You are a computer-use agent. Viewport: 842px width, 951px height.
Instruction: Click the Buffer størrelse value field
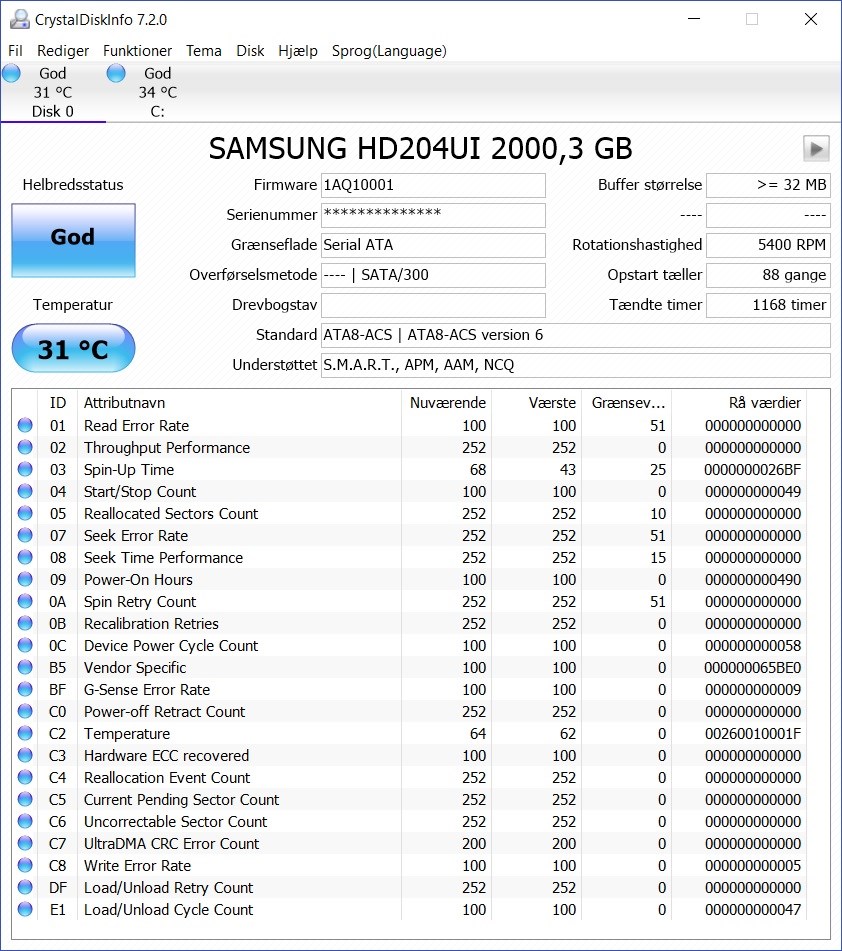(x=768, y=186)
